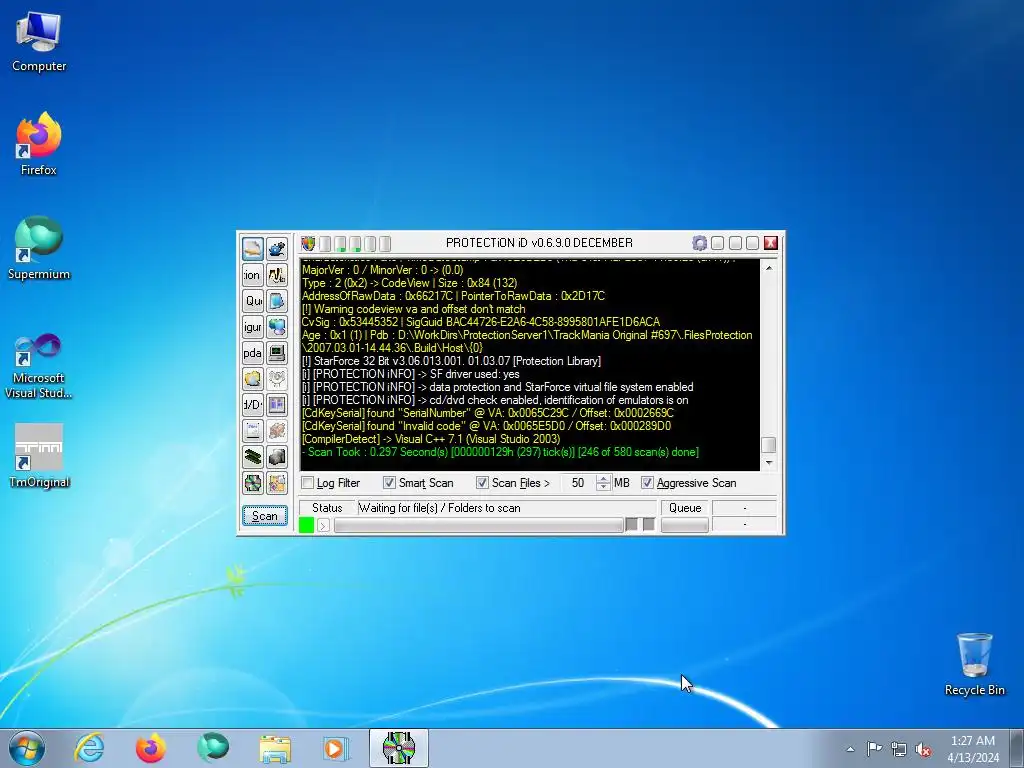Viewport: 1024px width, 768px height.
Task: Uncheck the Smart Scan checkbox
Action: coord(389,483)
